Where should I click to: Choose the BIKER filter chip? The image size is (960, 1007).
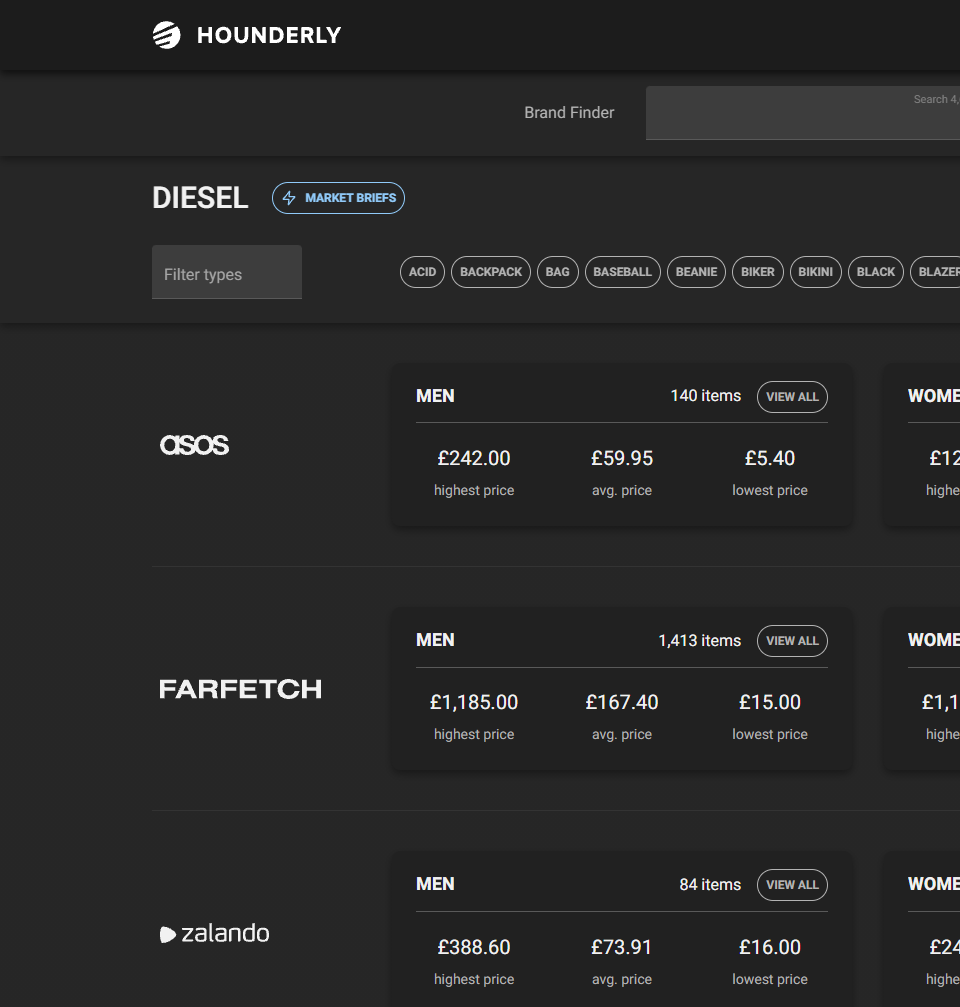tap(758, 272)
